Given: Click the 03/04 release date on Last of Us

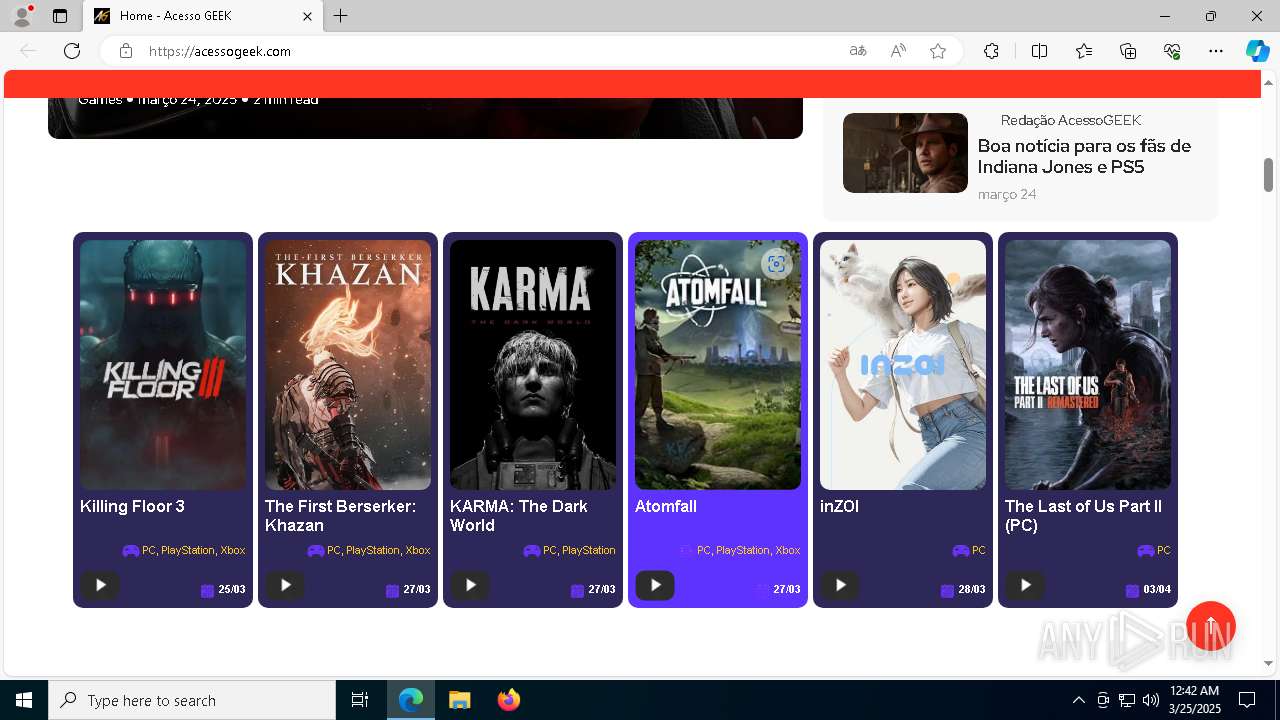Looking at the screenshot, I should tap(1157, 590).
